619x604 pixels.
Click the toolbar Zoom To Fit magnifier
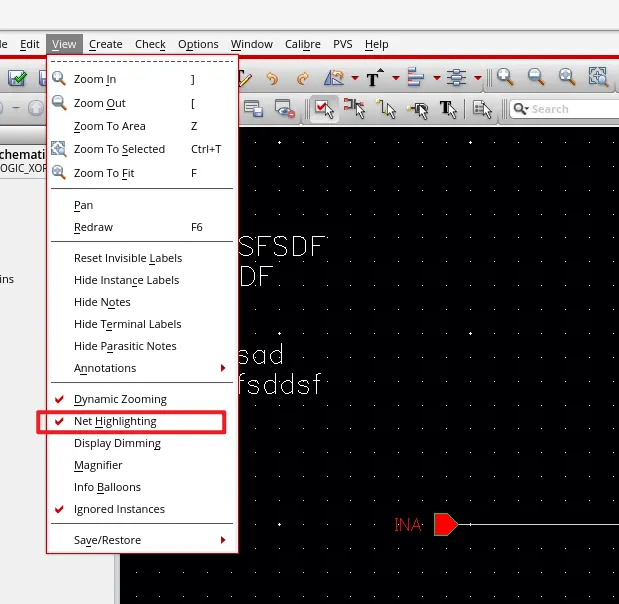tap(567, 77)
